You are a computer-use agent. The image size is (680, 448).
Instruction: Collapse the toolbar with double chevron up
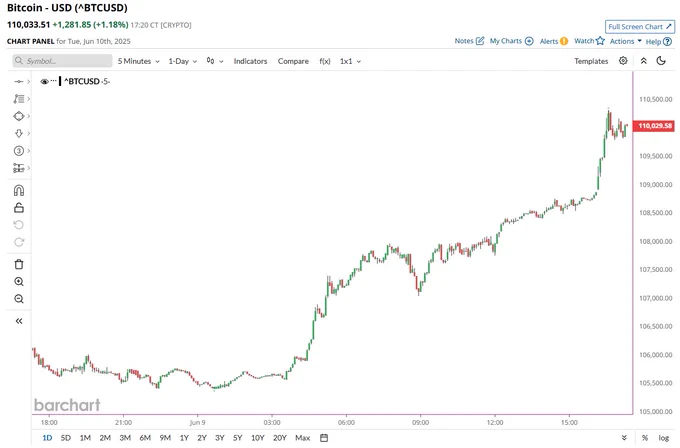(644, 61)
